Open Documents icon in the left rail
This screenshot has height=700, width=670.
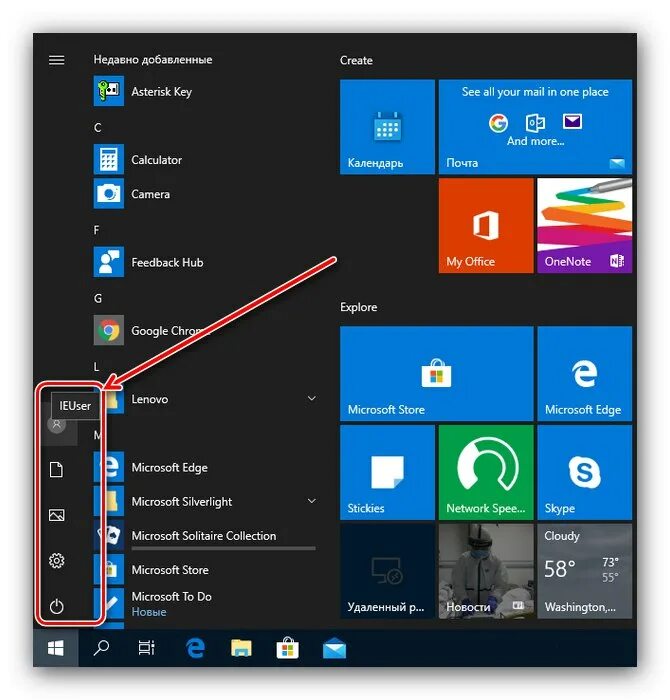click(x=56, y=469)
